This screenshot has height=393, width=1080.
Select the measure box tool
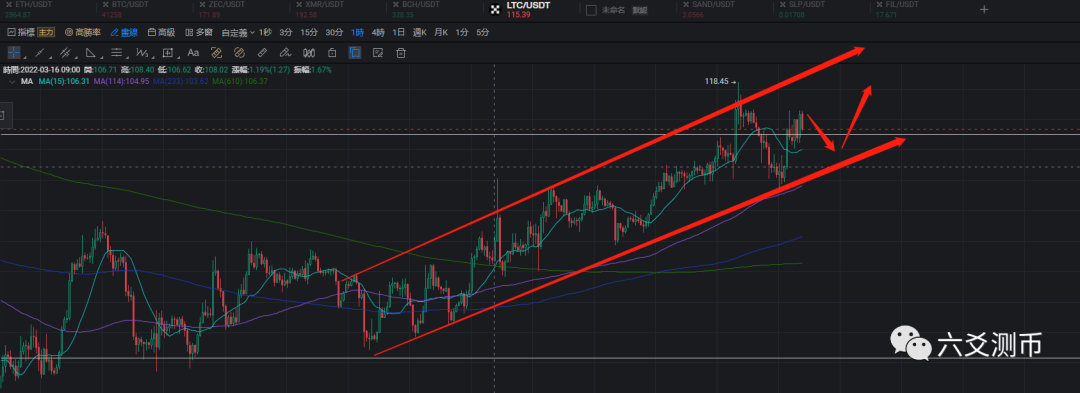167,52
